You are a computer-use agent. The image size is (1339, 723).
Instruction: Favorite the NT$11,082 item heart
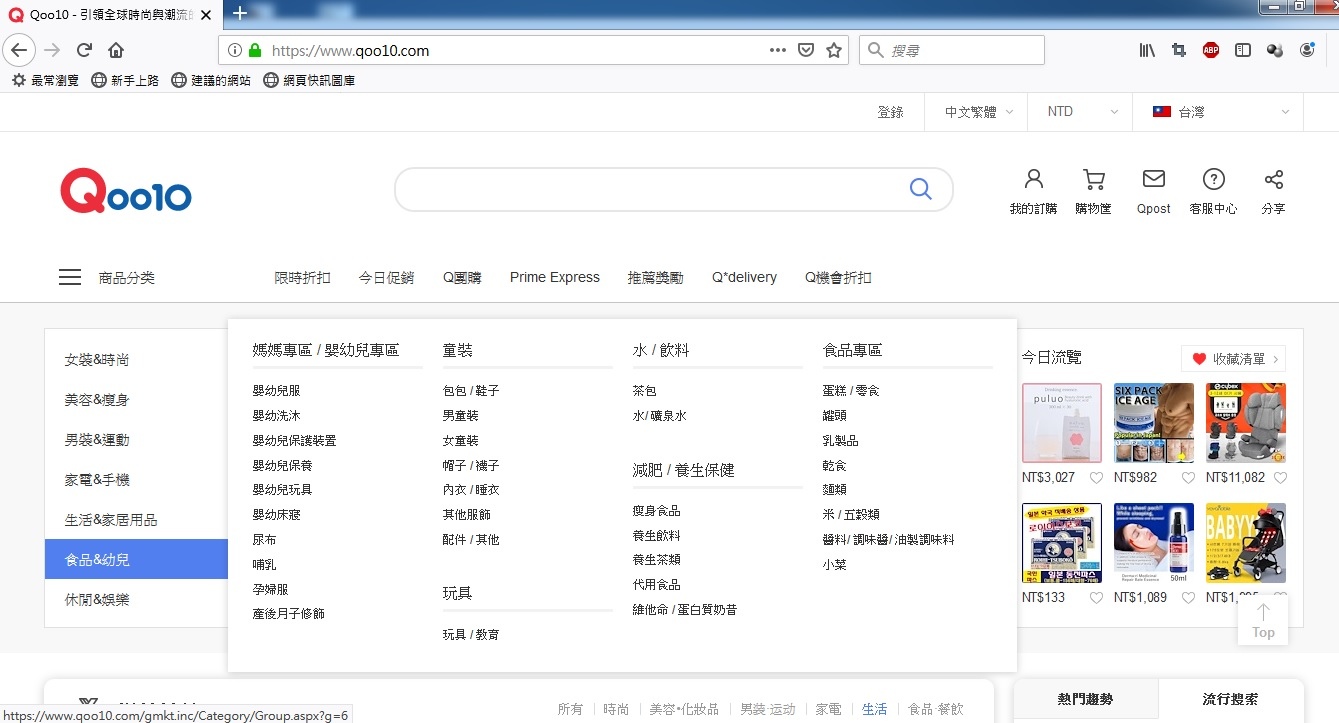[1280, 478]
